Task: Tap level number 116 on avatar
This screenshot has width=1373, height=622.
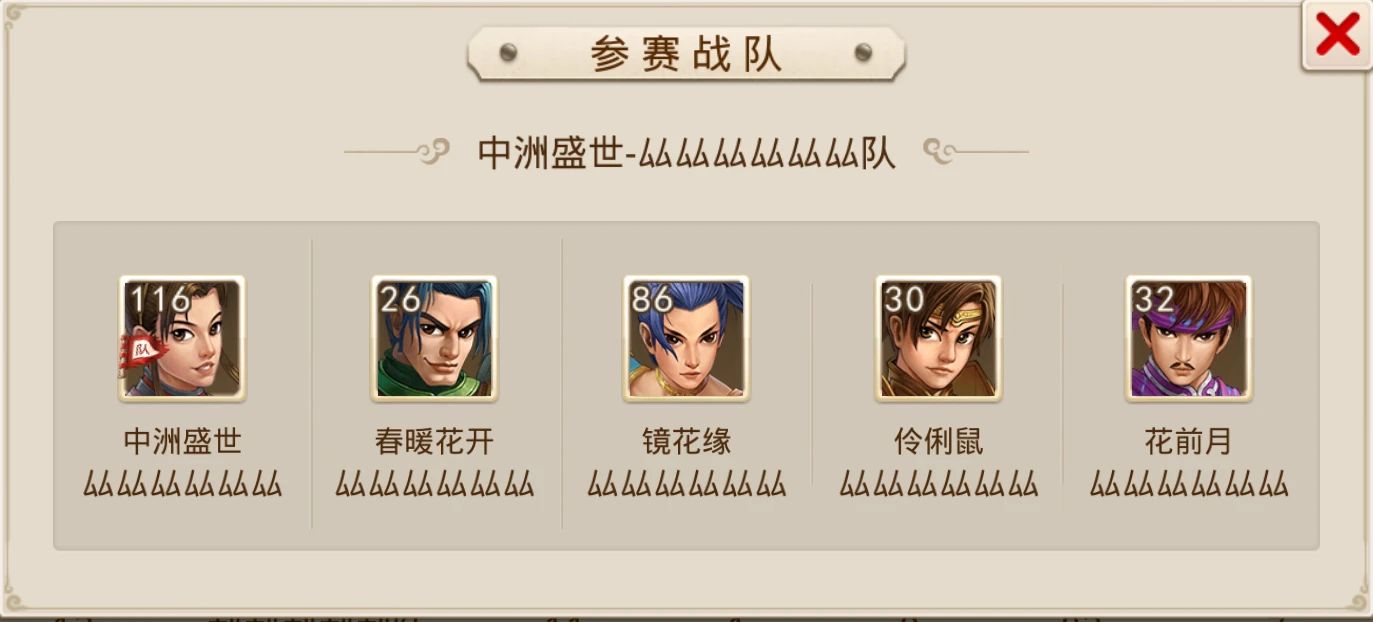Action: (159, 298)
